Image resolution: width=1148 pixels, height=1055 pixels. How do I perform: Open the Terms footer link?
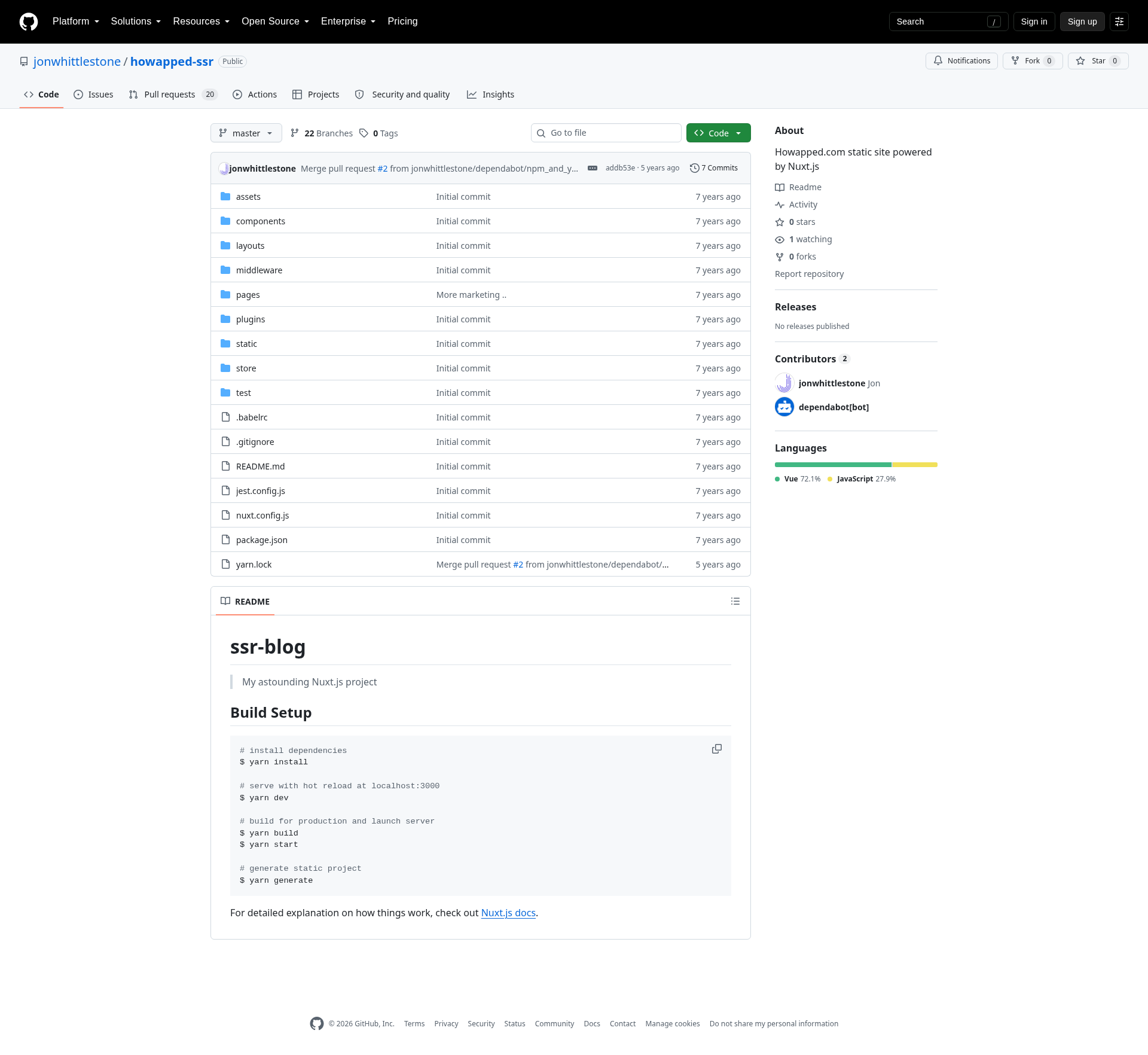pos(414,1024)
